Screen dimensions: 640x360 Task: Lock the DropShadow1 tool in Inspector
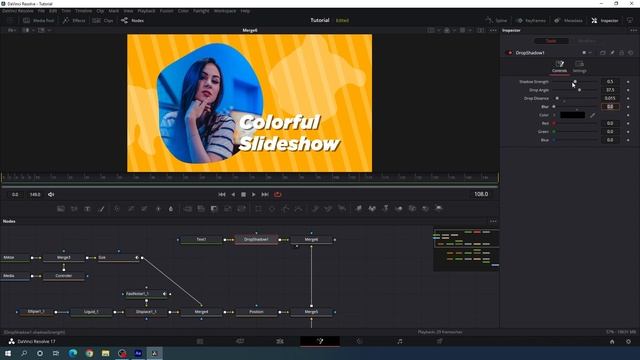(x=621, y=53)
